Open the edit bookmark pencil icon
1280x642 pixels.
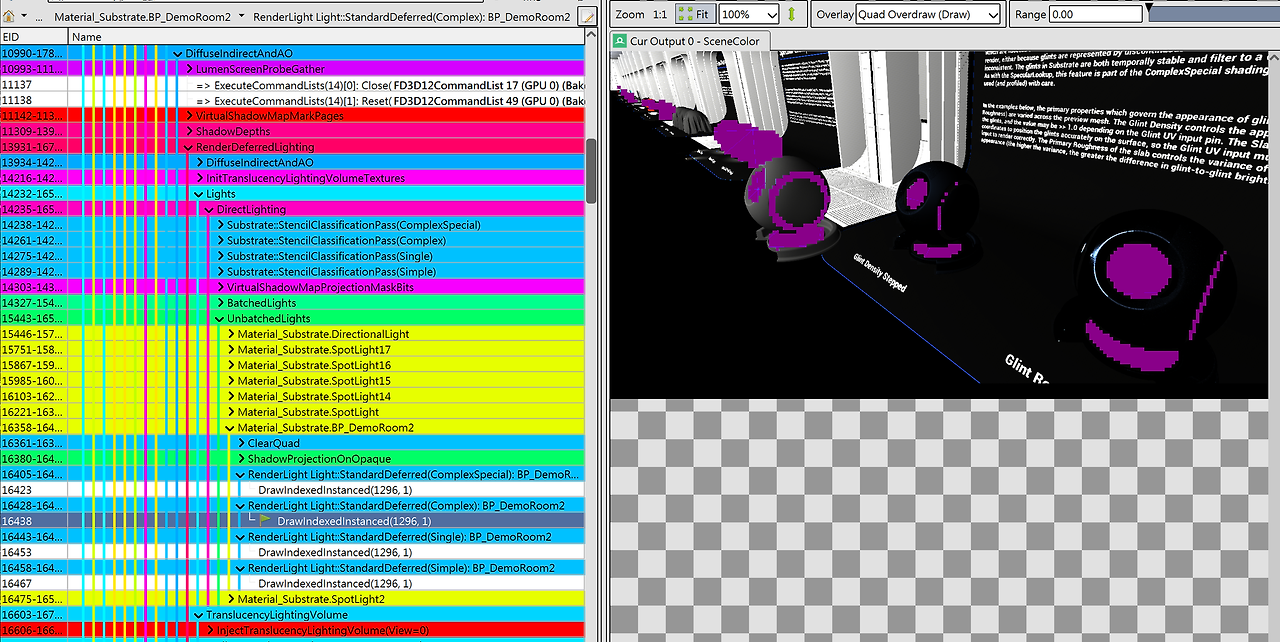[x=588, y=16]
